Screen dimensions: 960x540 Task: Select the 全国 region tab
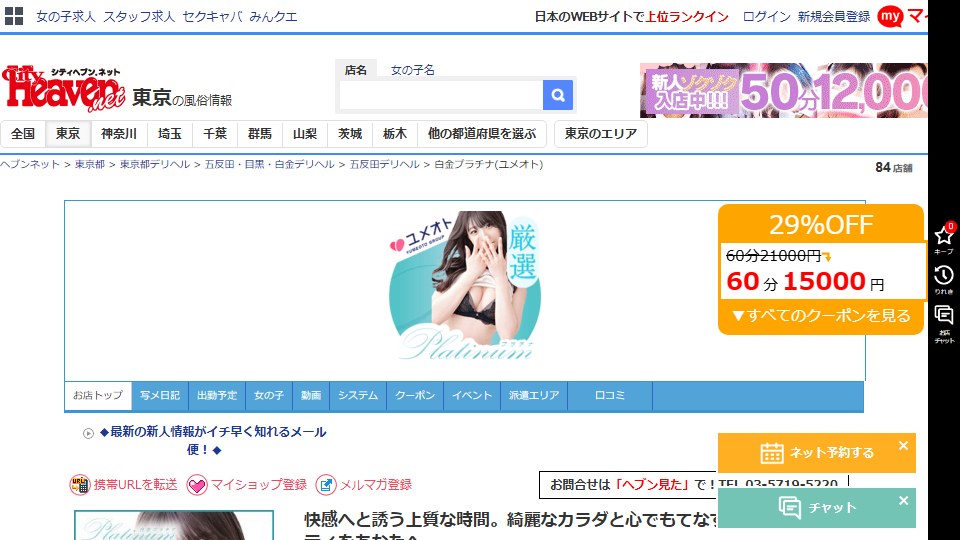(23, 133)
